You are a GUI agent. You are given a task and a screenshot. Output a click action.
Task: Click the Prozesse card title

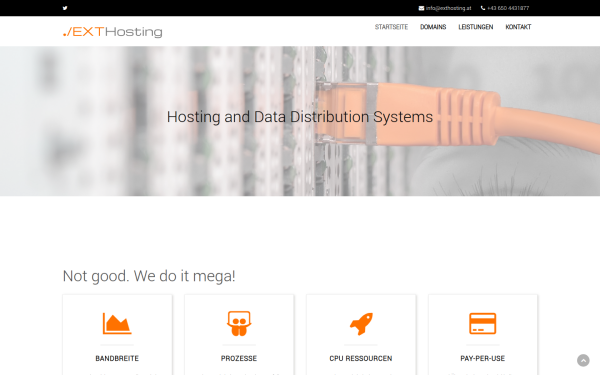tap(239, 359)
